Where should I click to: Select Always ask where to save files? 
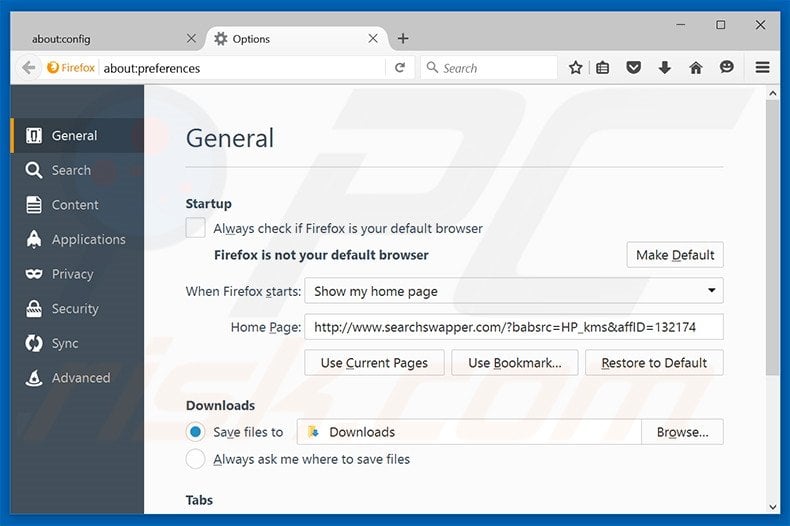point(195,459)
